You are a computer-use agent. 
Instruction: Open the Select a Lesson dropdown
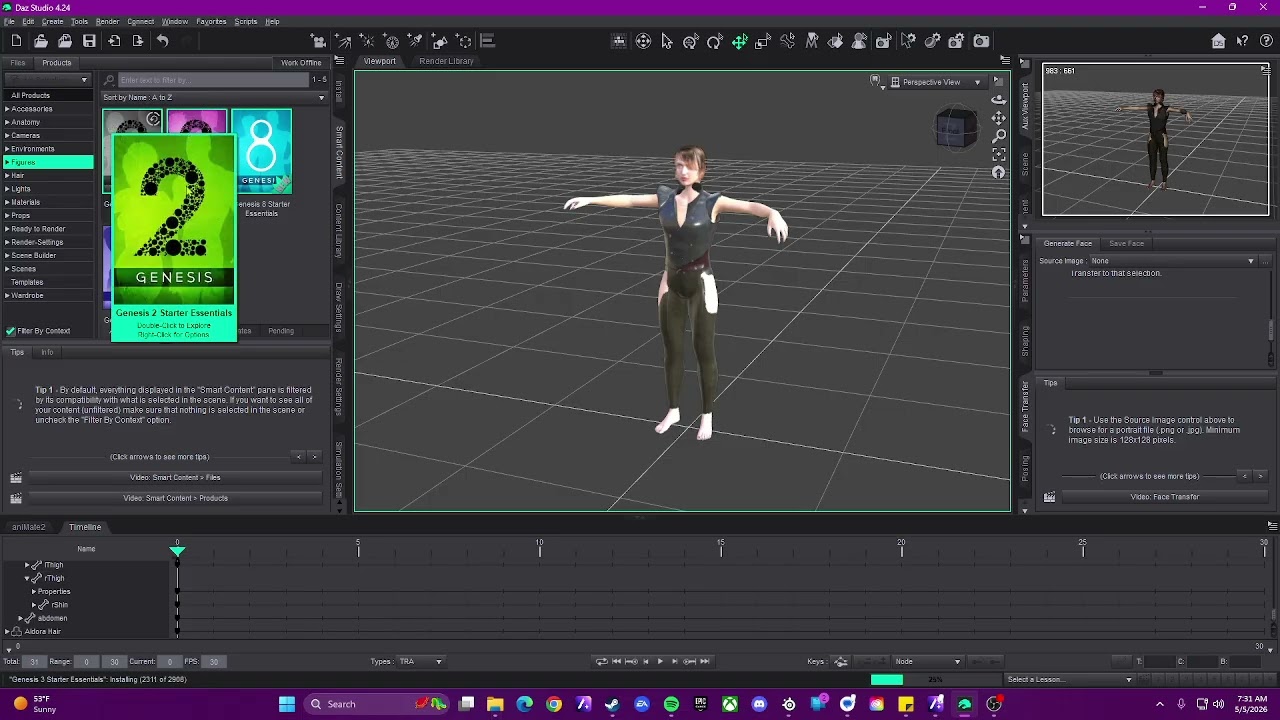click(x=1070, y=680)
